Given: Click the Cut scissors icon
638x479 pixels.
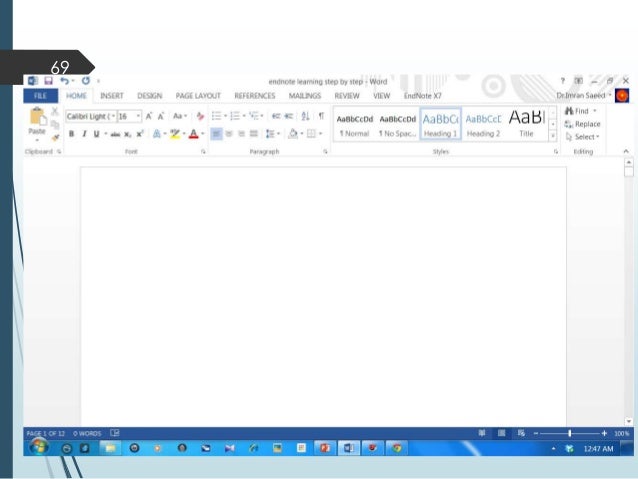Looking at the screenshot, I should tap(55, 111).
